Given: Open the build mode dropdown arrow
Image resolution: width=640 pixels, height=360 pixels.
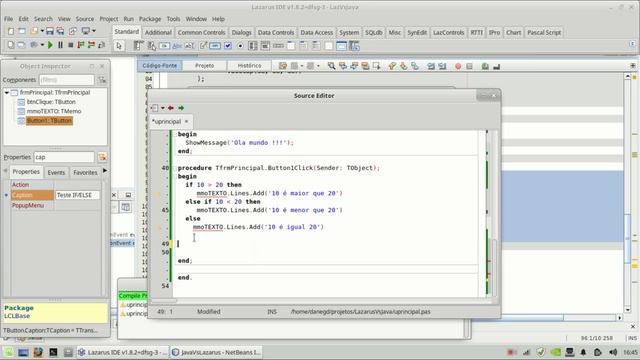Looking at the screenshot, I should [x=42, y=45].
